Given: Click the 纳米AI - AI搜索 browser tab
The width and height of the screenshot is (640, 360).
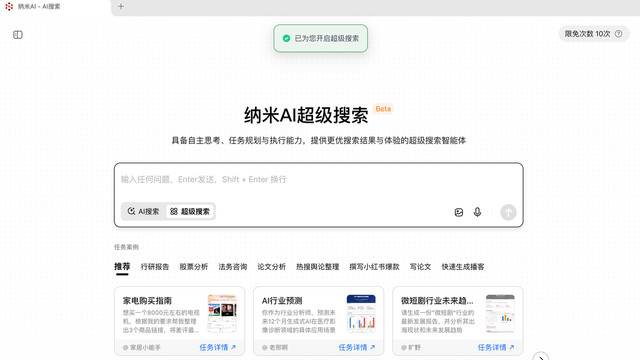Looking at the screenshot, I should [55, 7].
